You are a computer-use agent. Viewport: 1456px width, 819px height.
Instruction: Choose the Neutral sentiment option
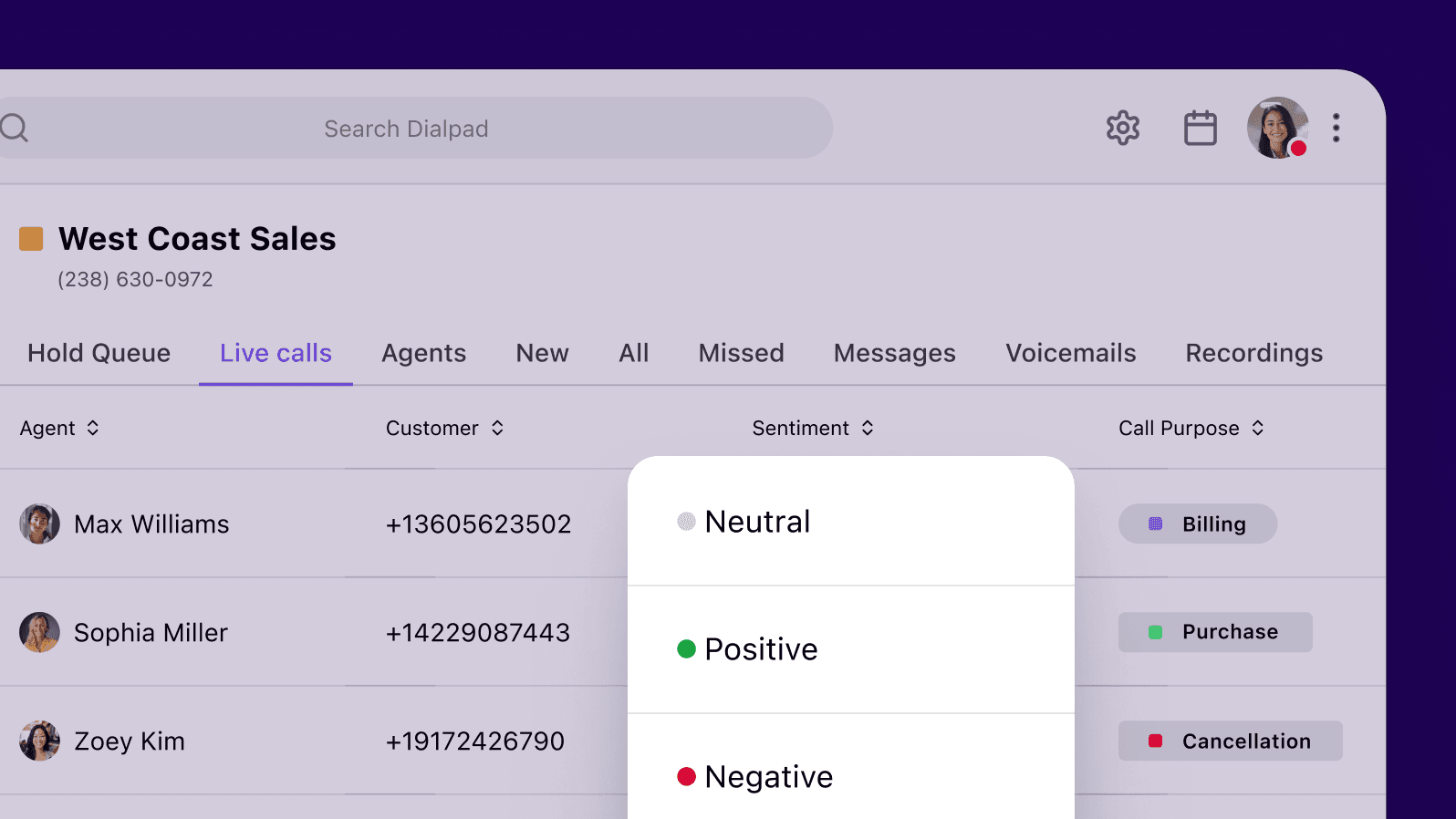tap(851, 522)
